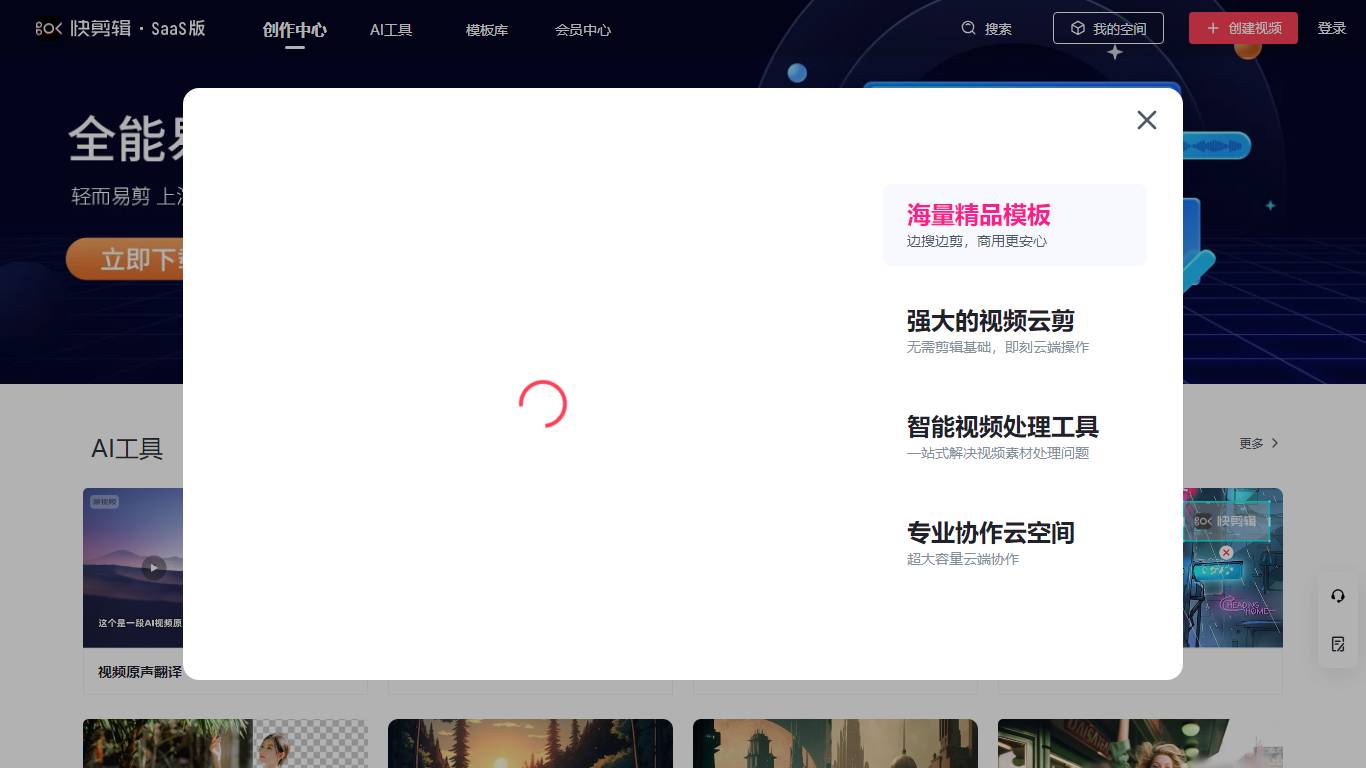Open the 会员中心 menu item
Viewport: 1366px width, 768px height.
pyautogui.click(x=583, y=30)
